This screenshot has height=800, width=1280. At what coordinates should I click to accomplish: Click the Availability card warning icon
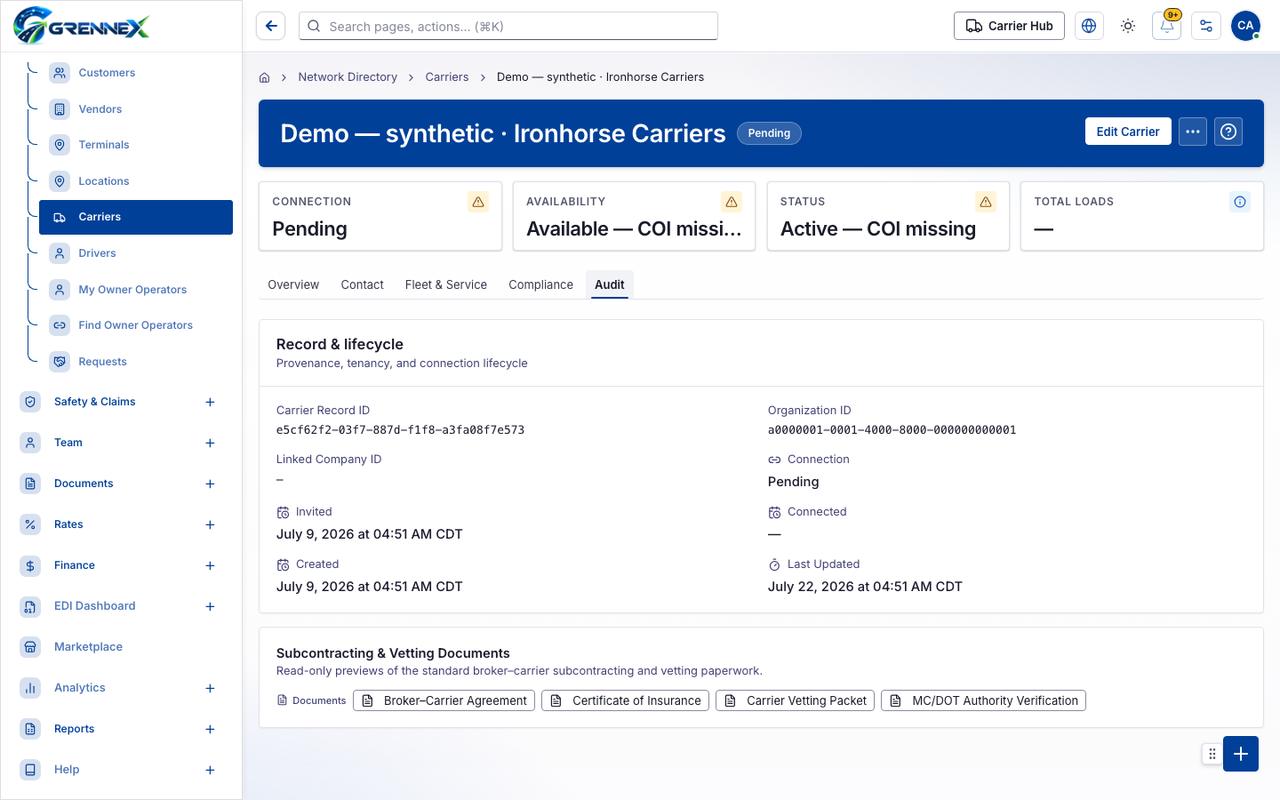tap(732, 202)
